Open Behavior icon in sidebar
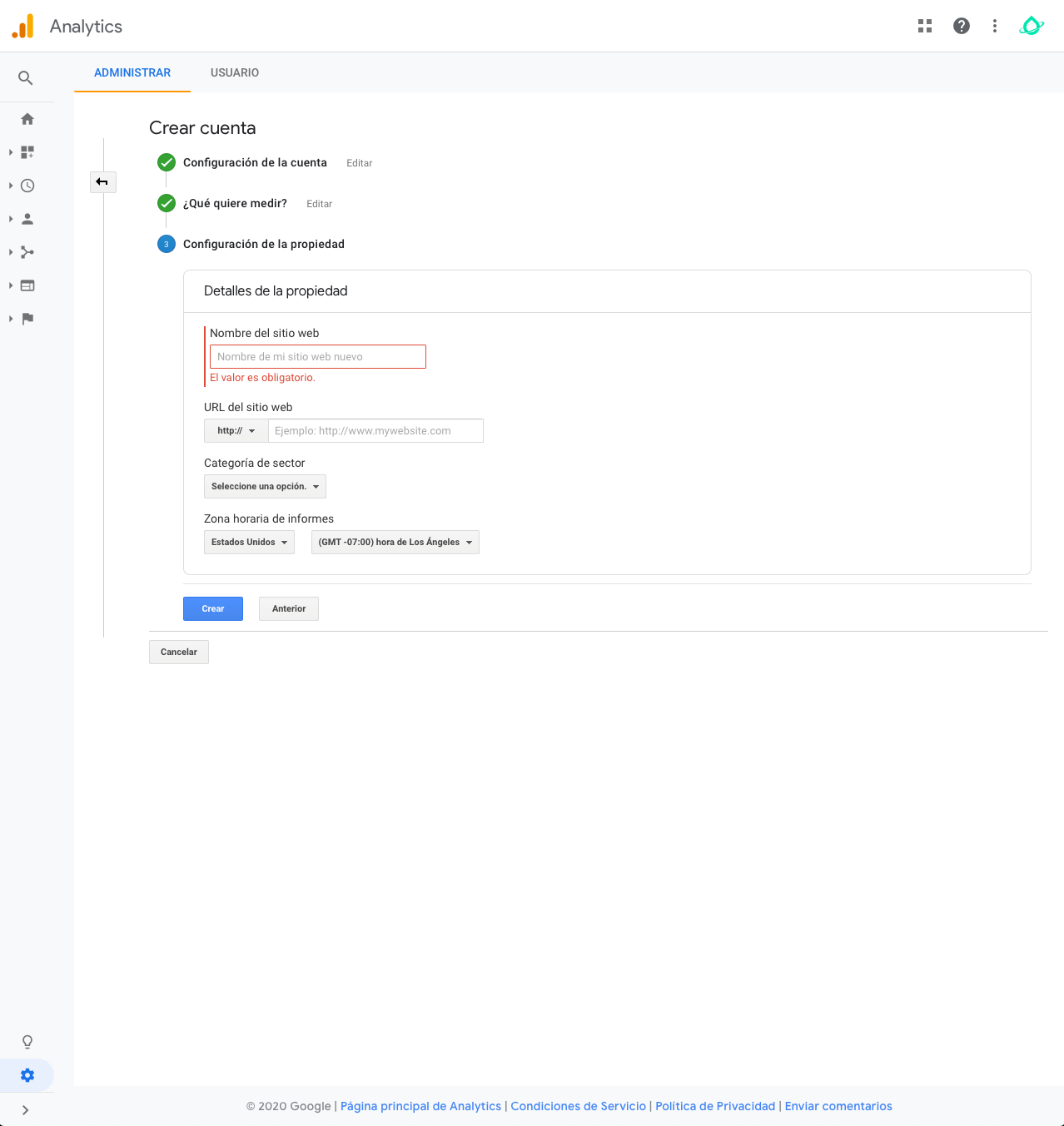 click(27, 285)
